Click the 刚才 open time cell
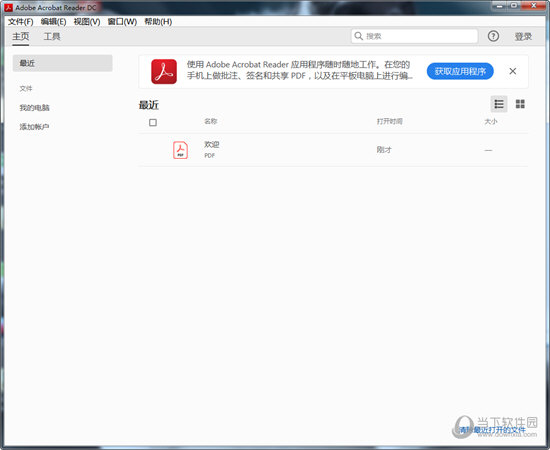 [384, 150]
